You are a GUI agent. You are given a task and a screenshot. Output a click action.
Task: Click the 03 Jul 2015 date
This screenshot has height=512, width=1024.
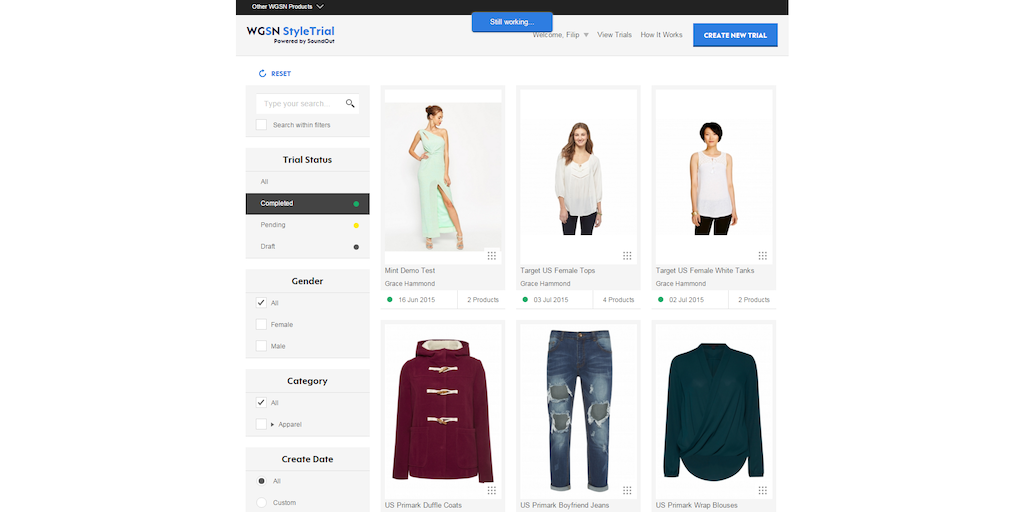(x=551, y=300)
